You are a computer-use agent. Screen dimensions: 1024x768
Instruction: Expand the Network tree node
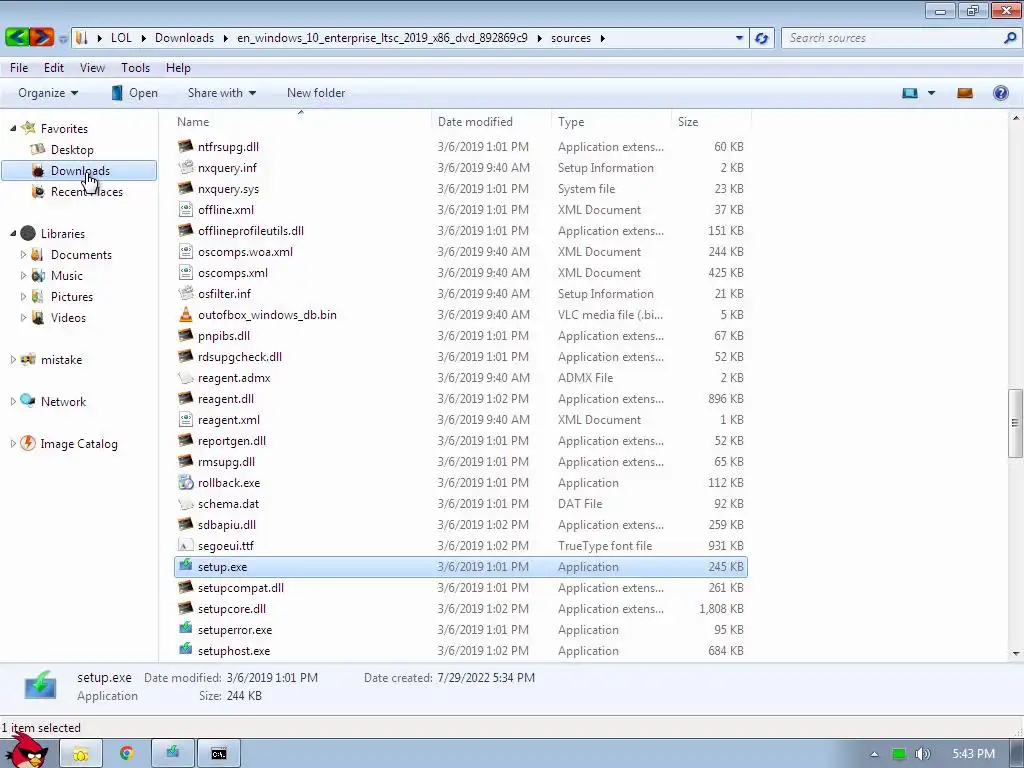[13, 401]
